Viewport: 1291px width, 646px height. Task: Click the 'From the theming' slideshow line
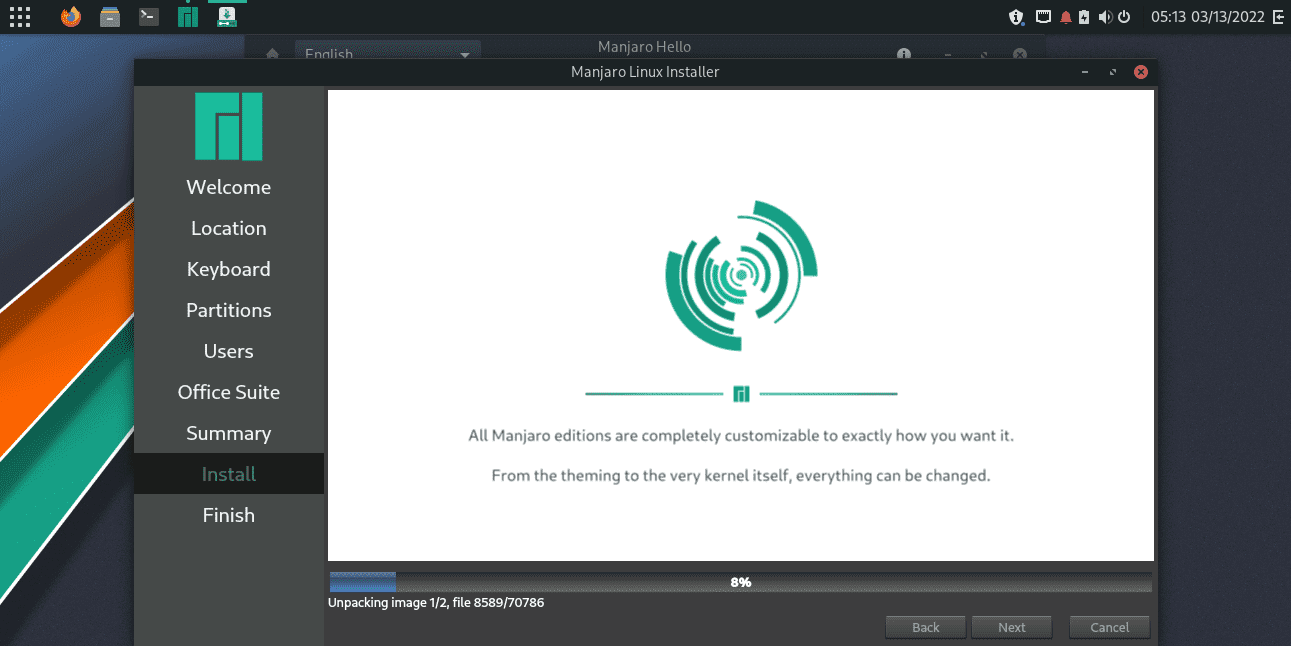pyautogui.click(x=741, y=476)
